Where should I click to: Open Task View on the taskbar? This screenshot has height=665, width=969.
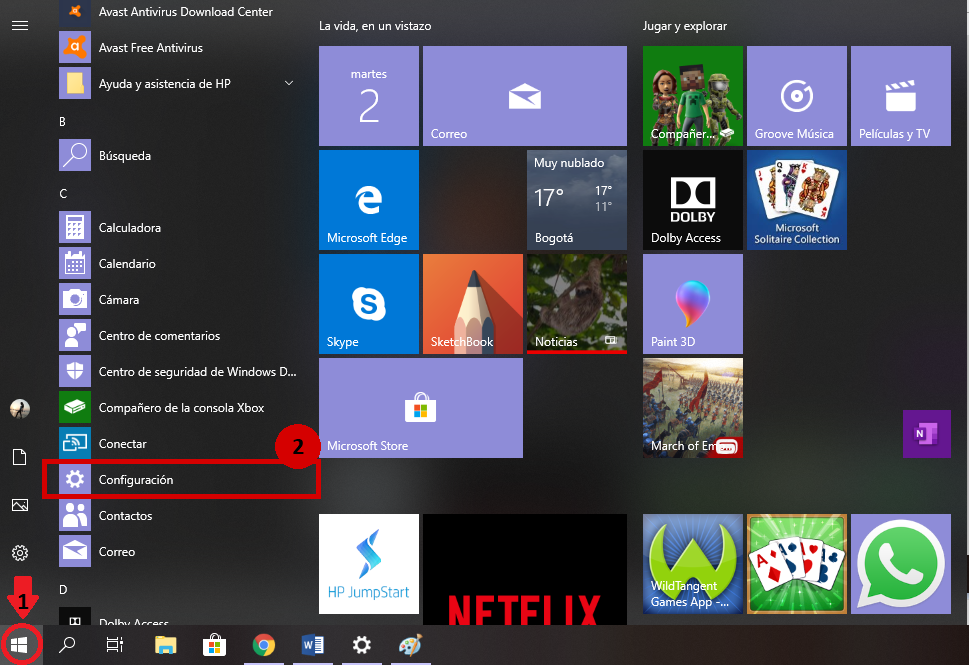pos(115,645)
